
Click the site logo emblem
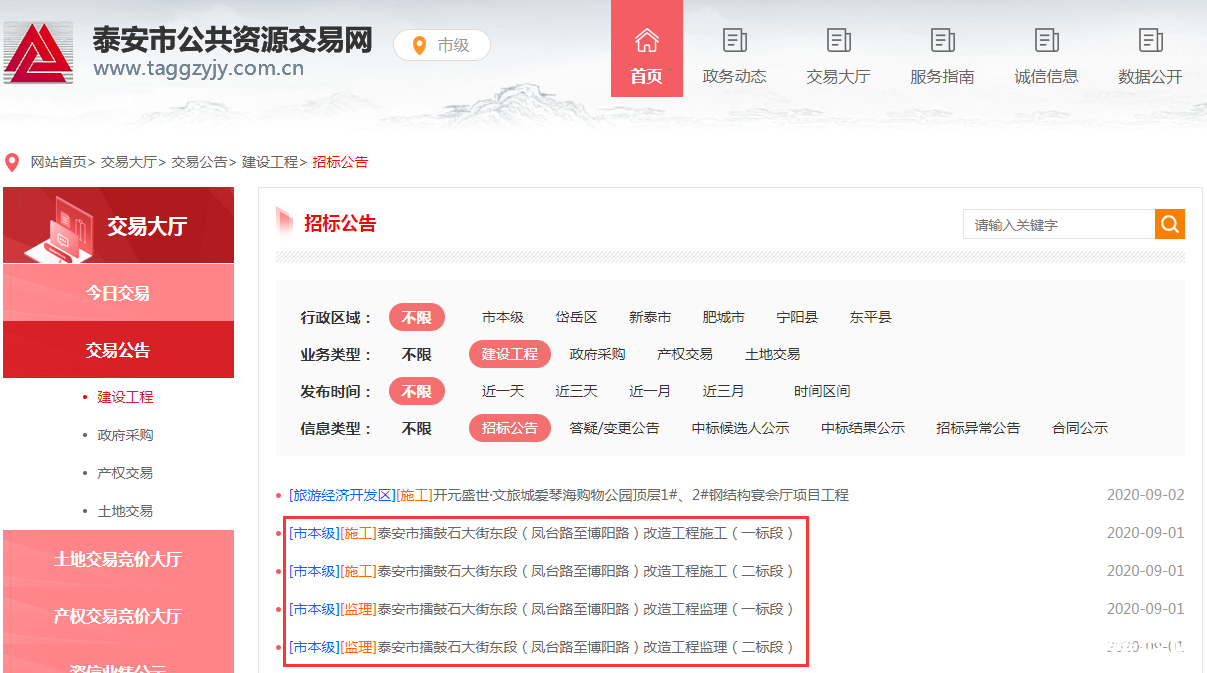click(38, 51)
